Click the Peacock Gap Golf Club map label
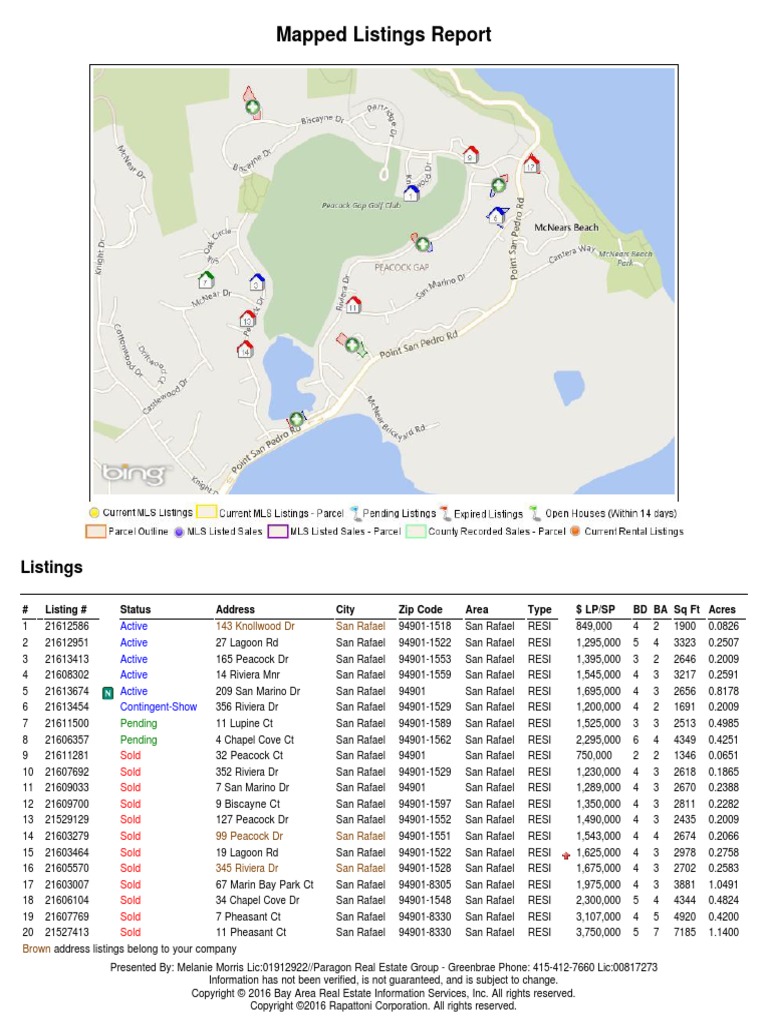768x1024 pixels. click(x=361, y=205)
